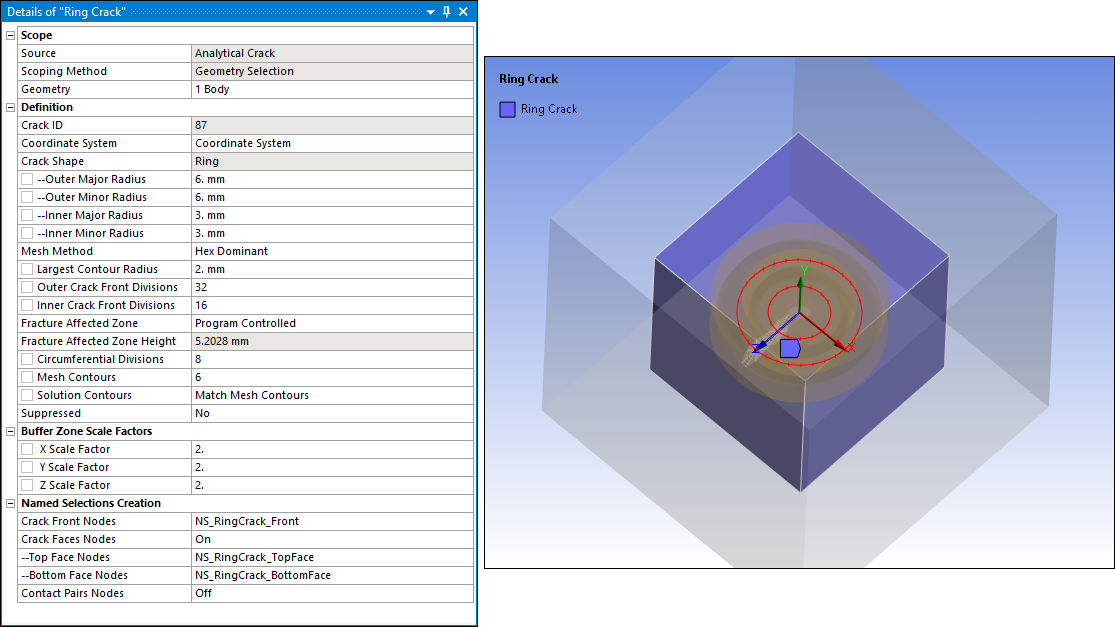Screen dimensions: 1115x627
Task: Check the Mesh Contours parameter box
Action: click(27, 377)
